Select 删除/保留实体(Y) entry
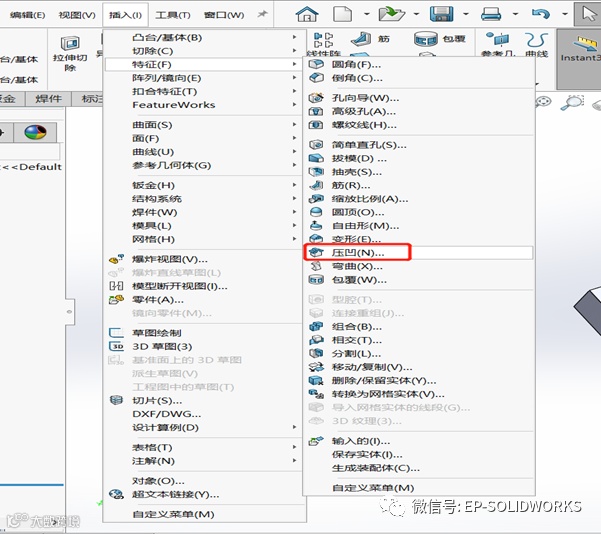Viewport: 601px width, 534px height. (419, 380)
